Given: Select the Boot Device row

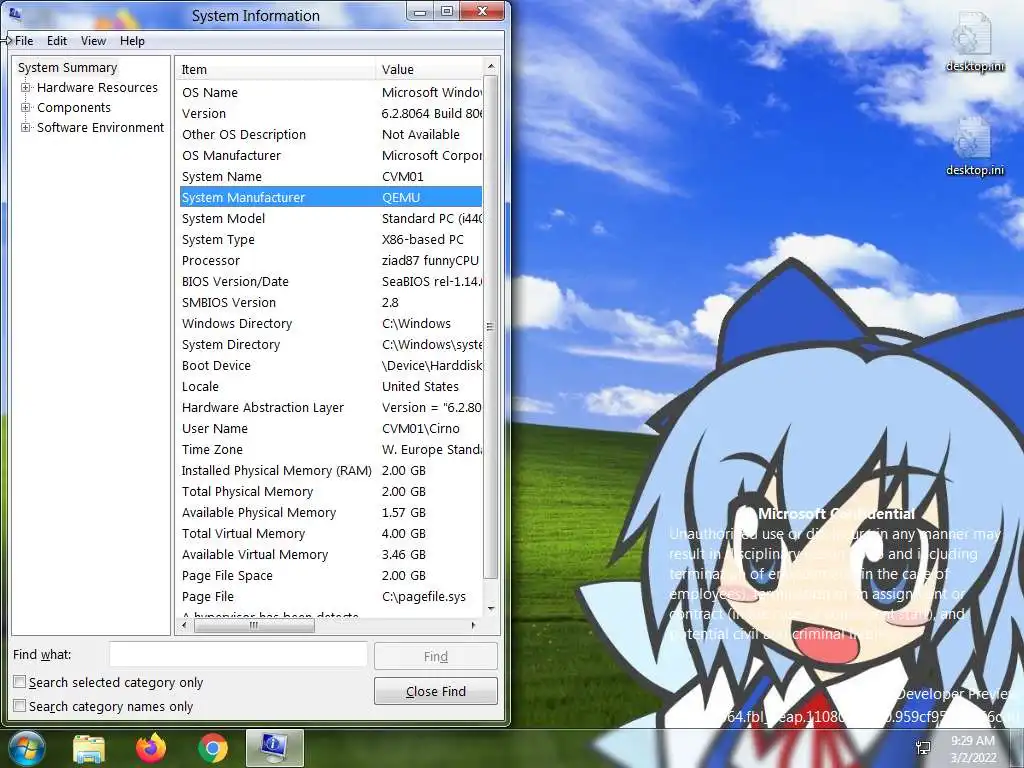Looking at the screenshot, I should 330,365.
